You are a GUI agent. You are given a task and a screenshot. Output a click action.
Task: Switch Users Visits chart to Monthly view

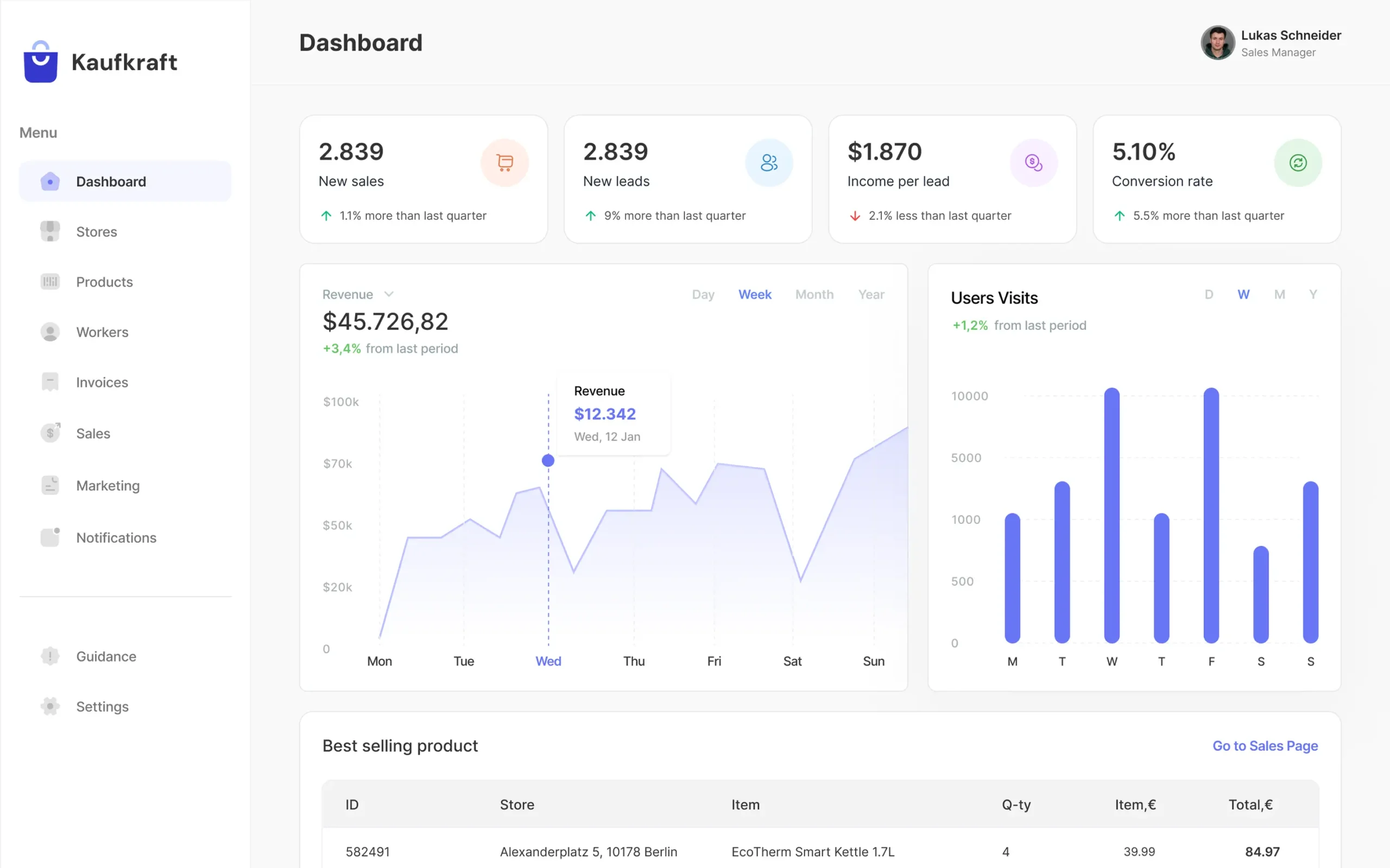(x=1279, y=294)
